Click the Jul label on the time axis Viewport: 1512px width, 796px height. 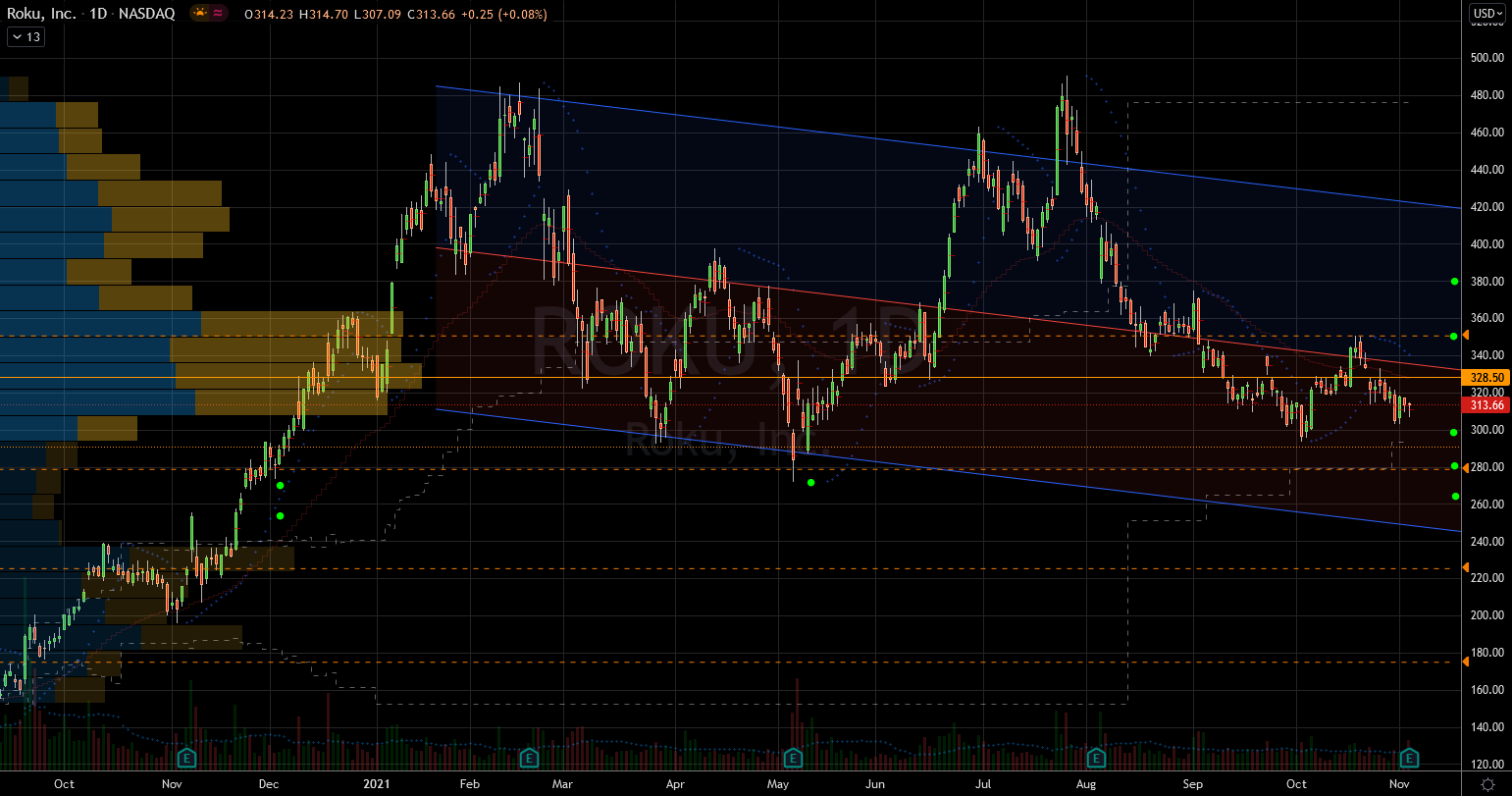pos(982,784)
